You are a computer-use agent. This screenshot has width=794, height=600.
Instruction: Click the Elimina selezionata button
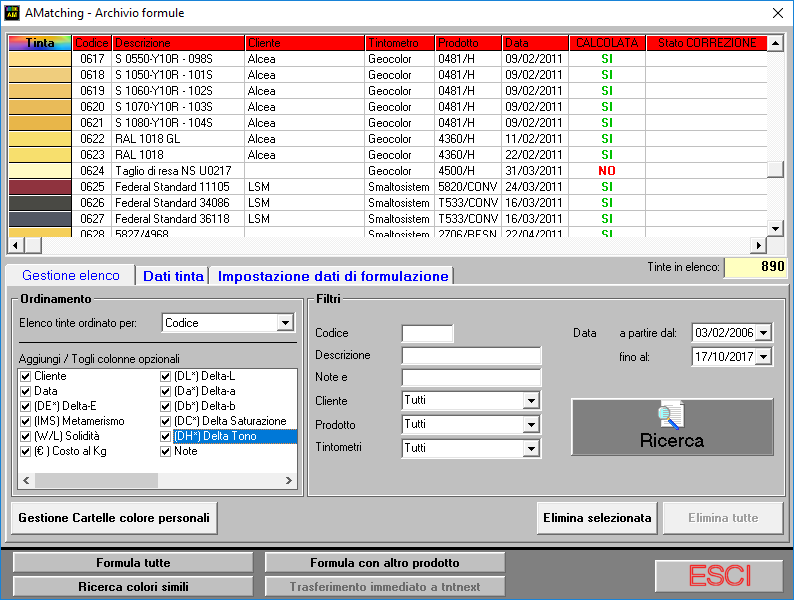[x=597, y=518]
